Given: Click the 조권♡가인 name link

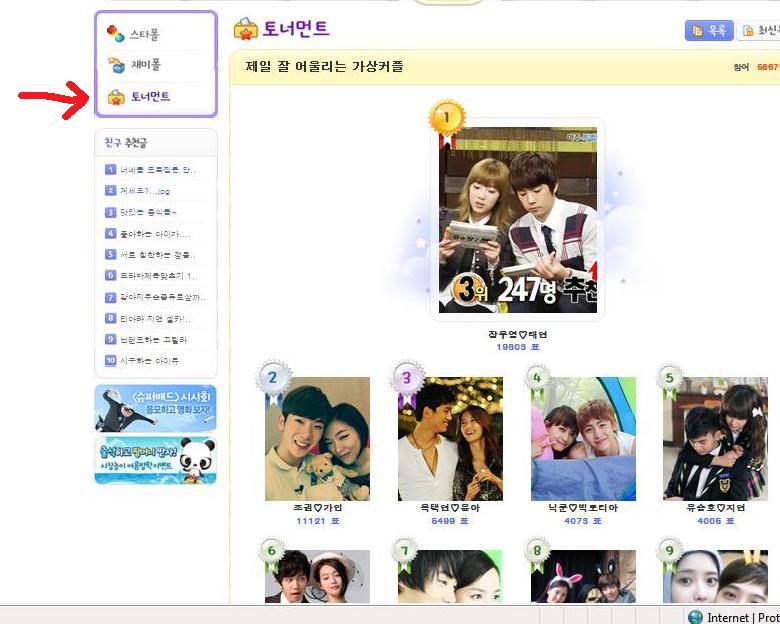Looking at the screenshot, I should [317, 508].
